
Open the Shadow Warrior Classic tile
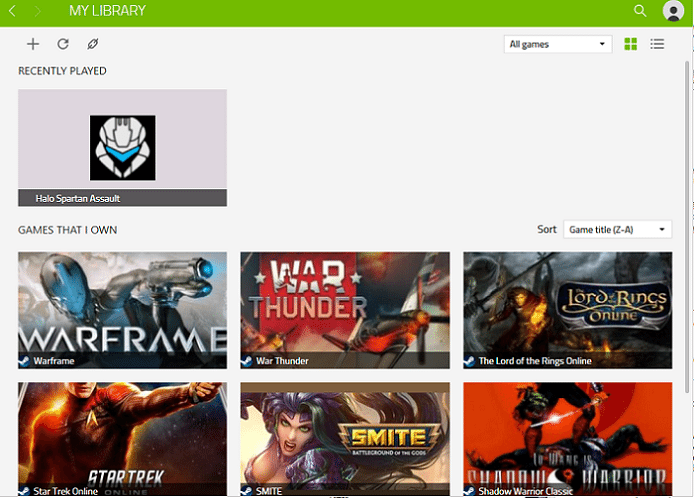point(567,439)
